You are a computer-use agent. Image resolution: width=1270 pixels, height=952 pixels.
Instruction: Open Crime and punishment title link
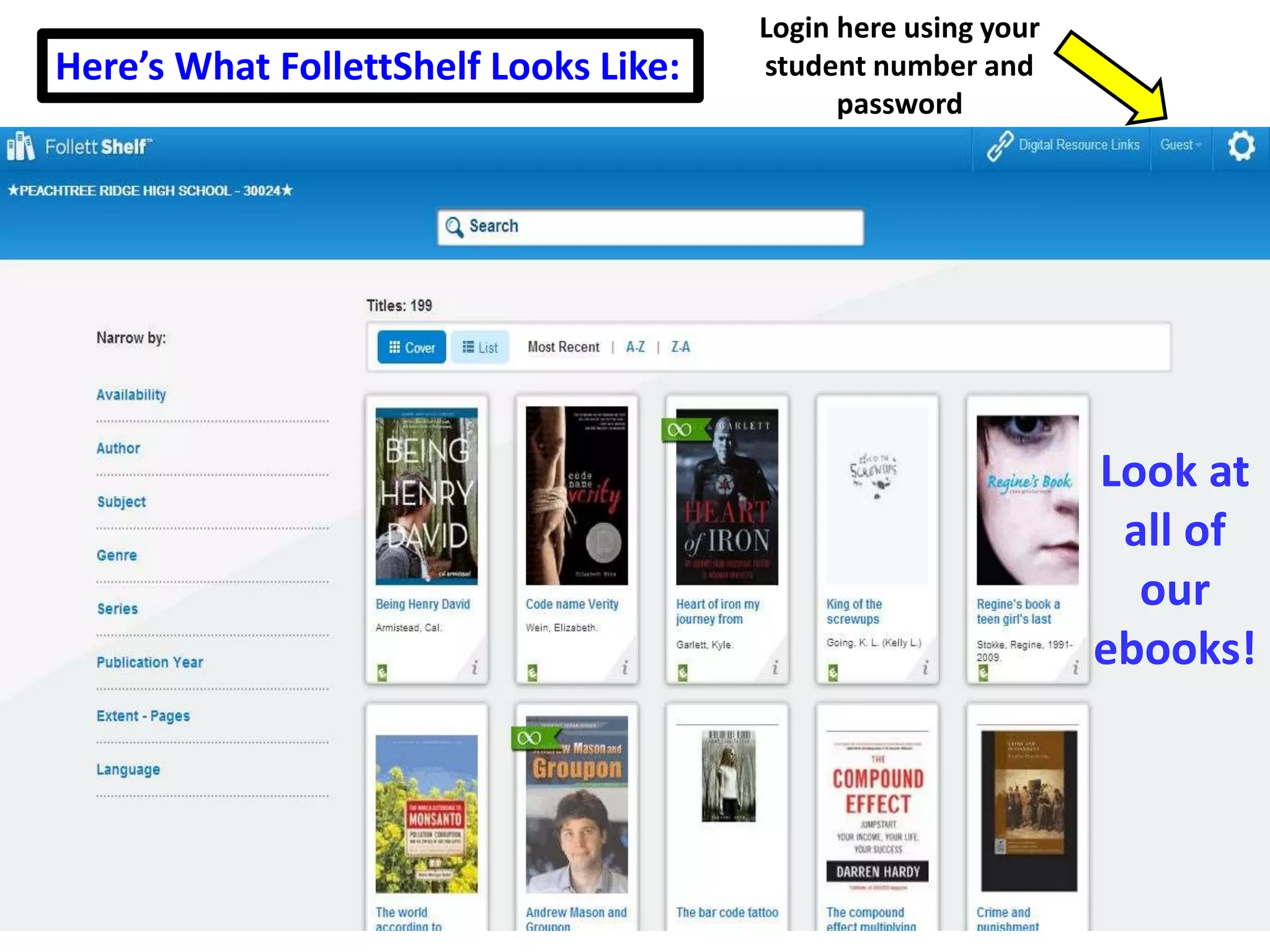click(1008, 919)
